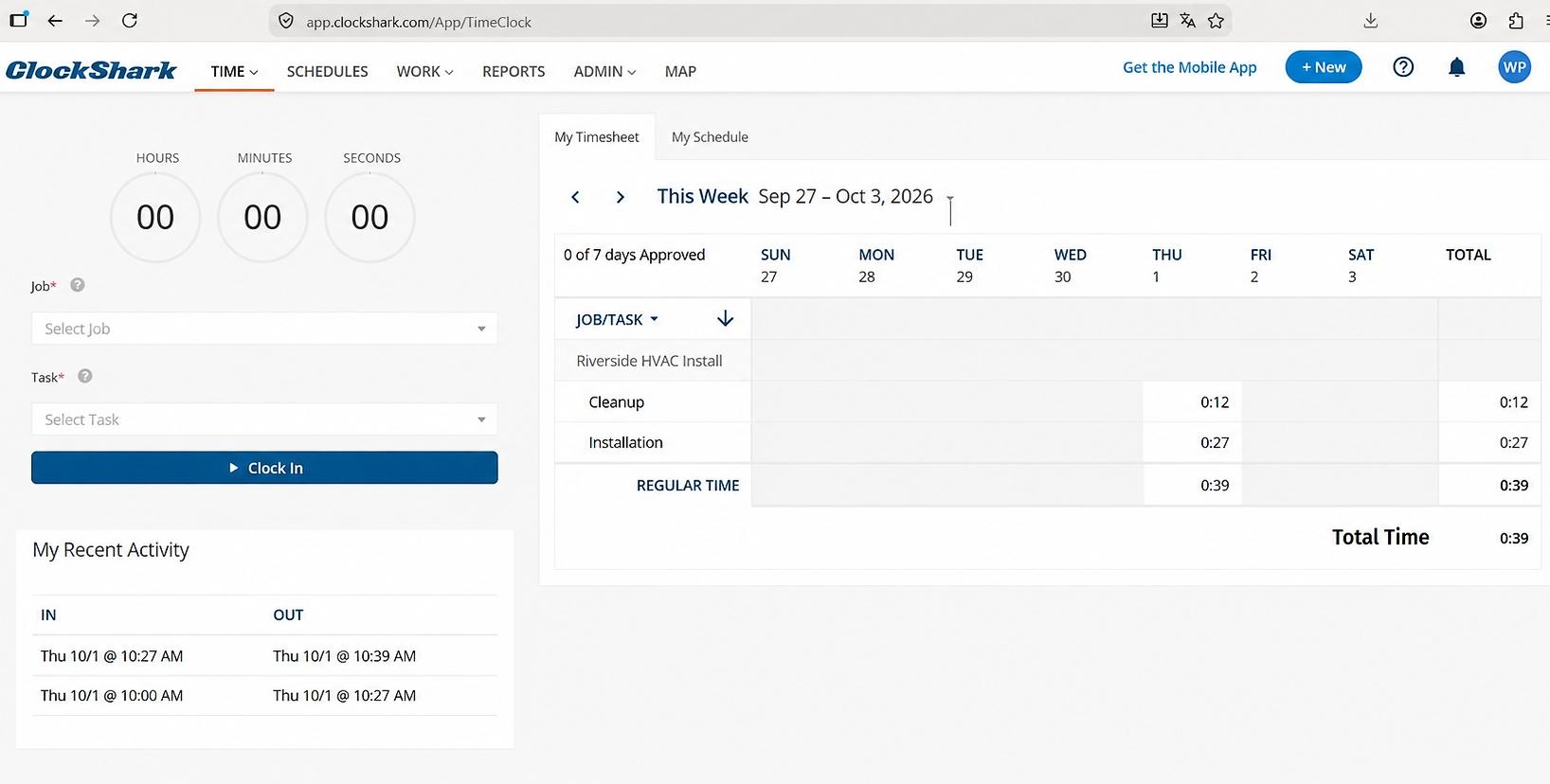Click the install app icon in address bar
Viewport: 1550px width, 784px height.
[x=1159, y=21]
